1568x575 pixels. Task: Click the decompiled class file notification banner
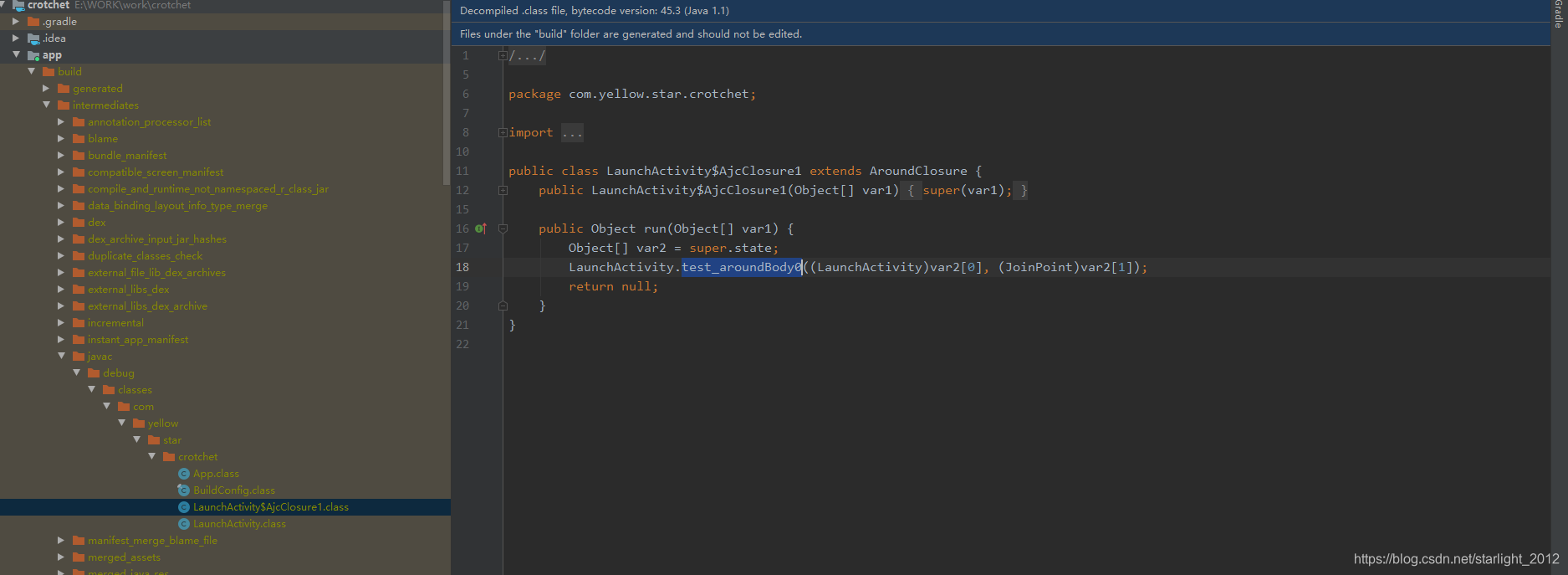1000,11
